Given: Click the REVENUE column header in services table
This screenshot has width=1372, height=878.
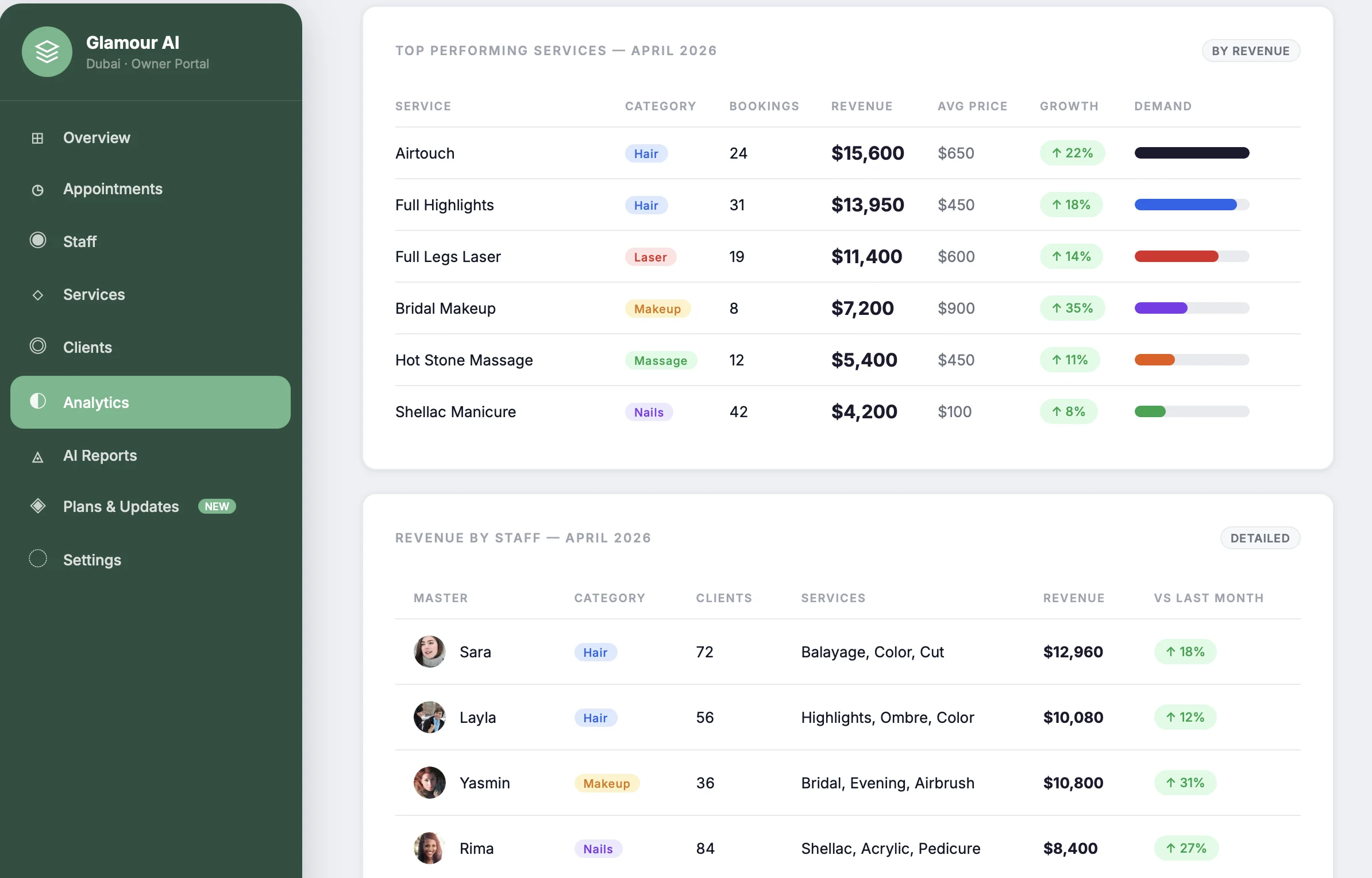Looking at the screenshot, I should point(862,106).
